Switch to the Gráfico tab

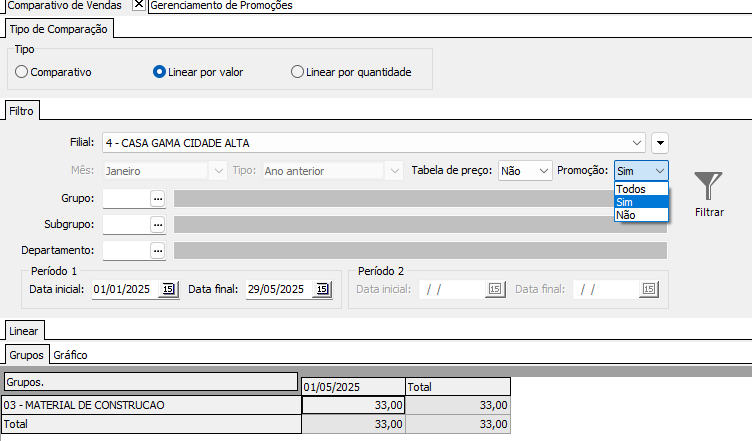[x=70, y=354]
